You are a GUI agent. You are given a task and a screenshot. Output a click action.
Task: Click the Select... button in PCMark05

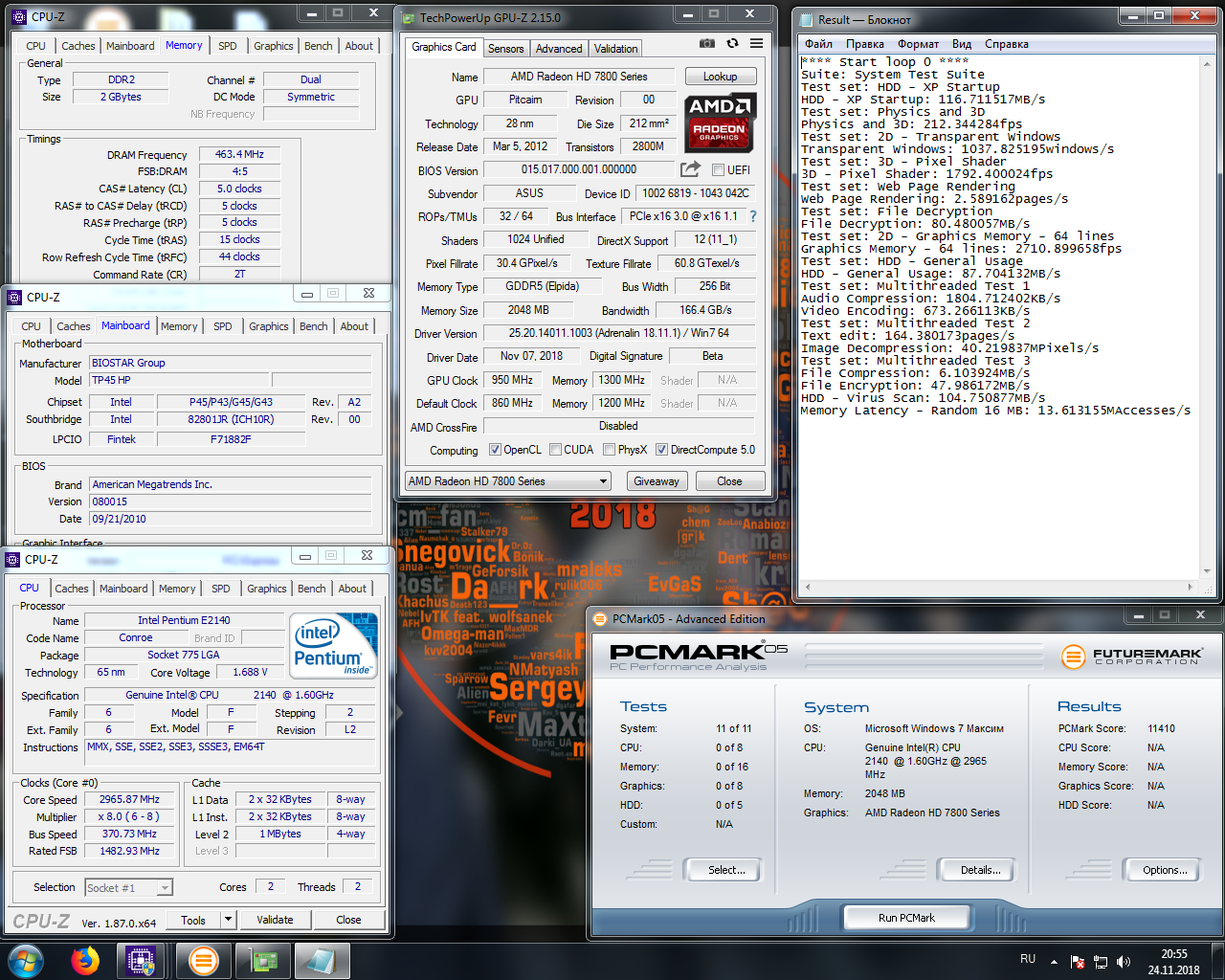click(726, 870)
